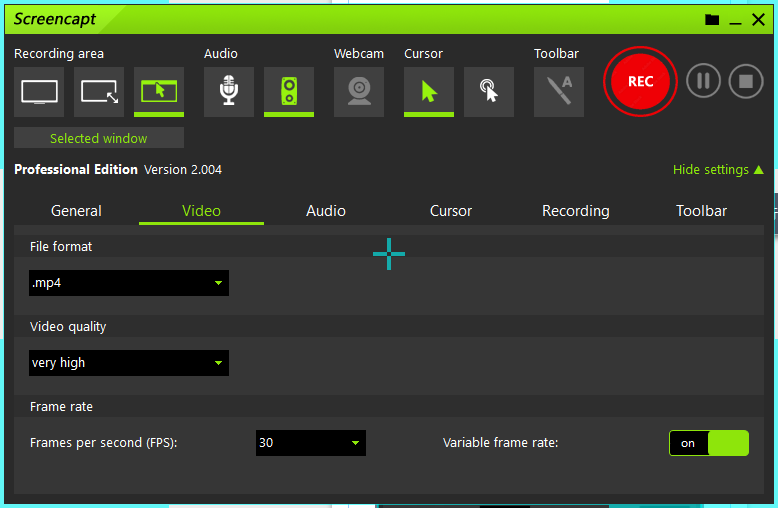Click the Recording area label
The image size is (778, 508).
(x=59, y=54)
